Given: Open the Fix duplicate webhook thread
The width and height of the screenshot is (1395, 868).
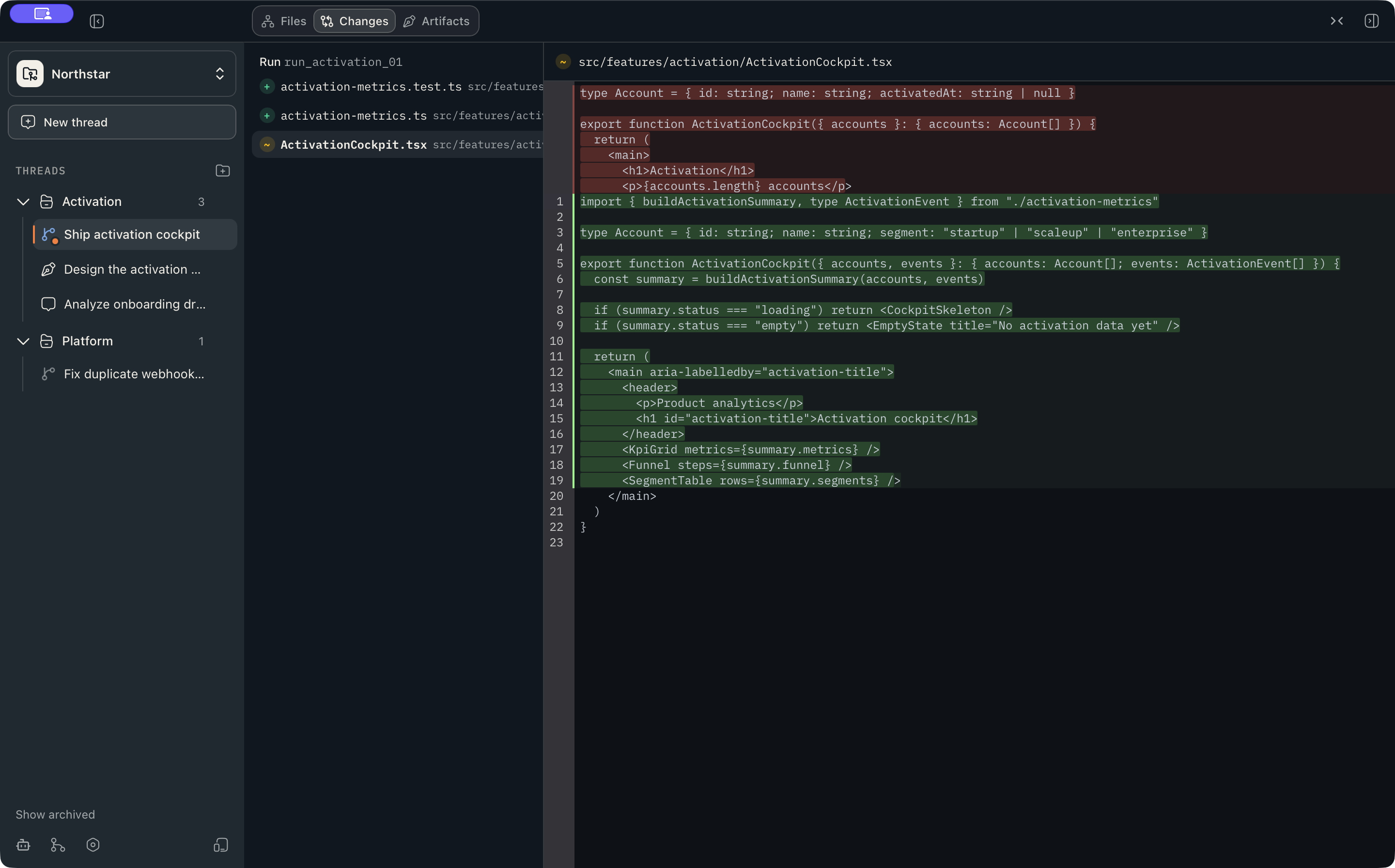Looking at the screenshot, I should point(135,374).
